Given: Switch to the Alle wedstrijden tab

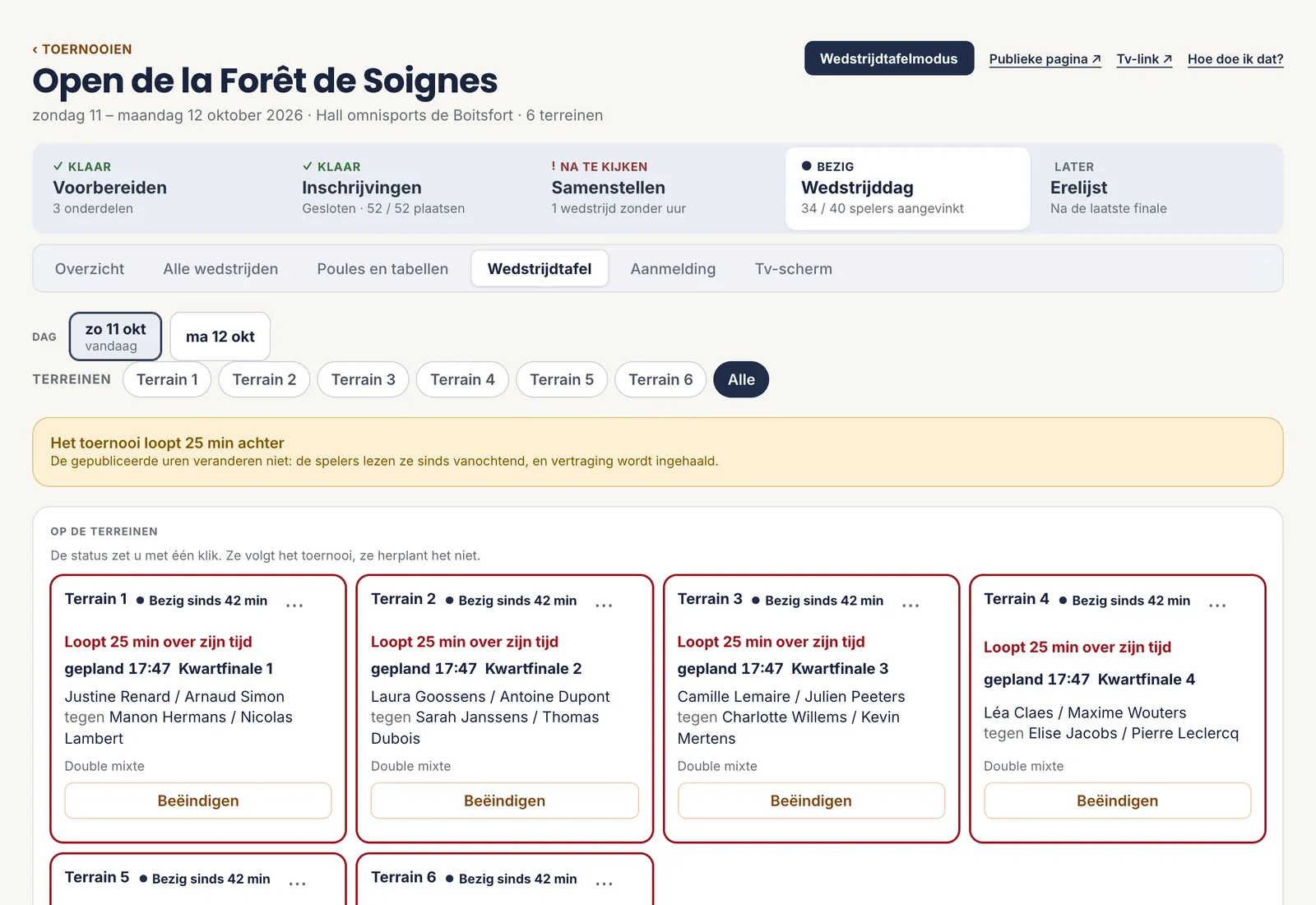Looking at the screenshot, I should (x=220, y=269).
